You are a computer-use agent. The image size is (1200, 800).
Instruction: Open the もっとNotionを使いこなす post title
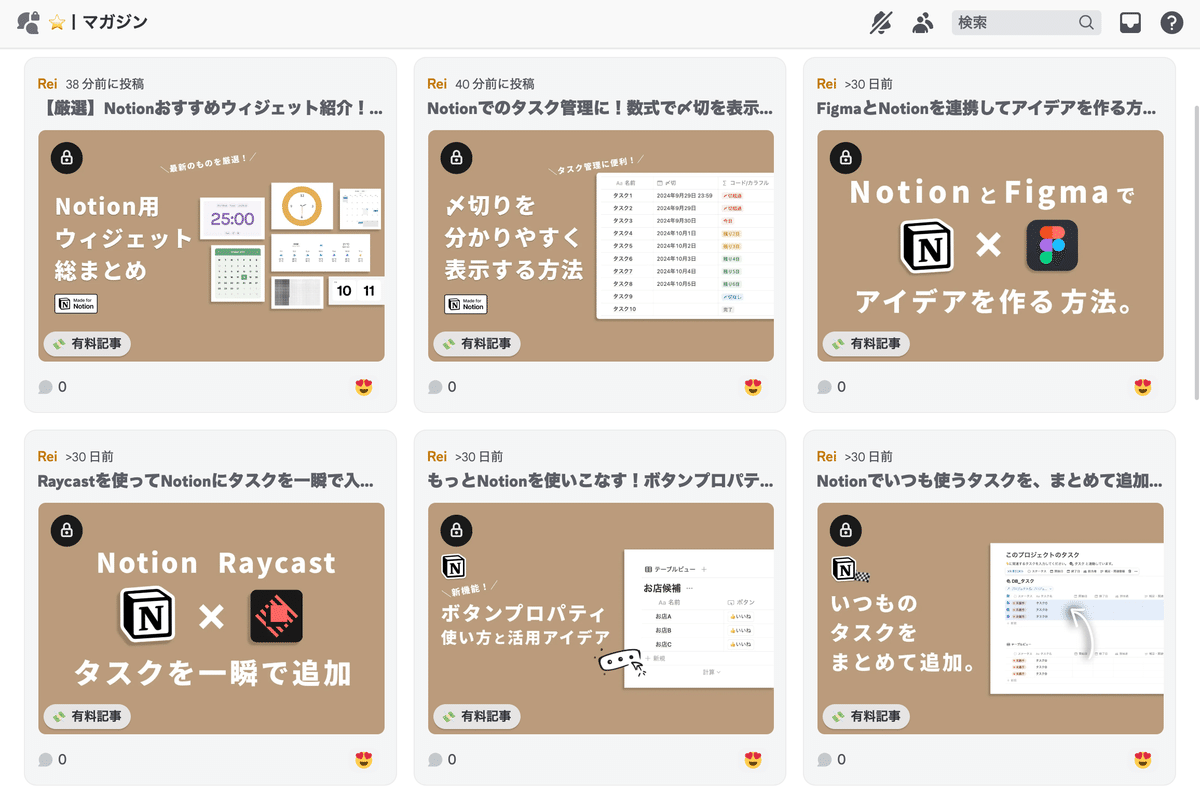pos(600,480)
